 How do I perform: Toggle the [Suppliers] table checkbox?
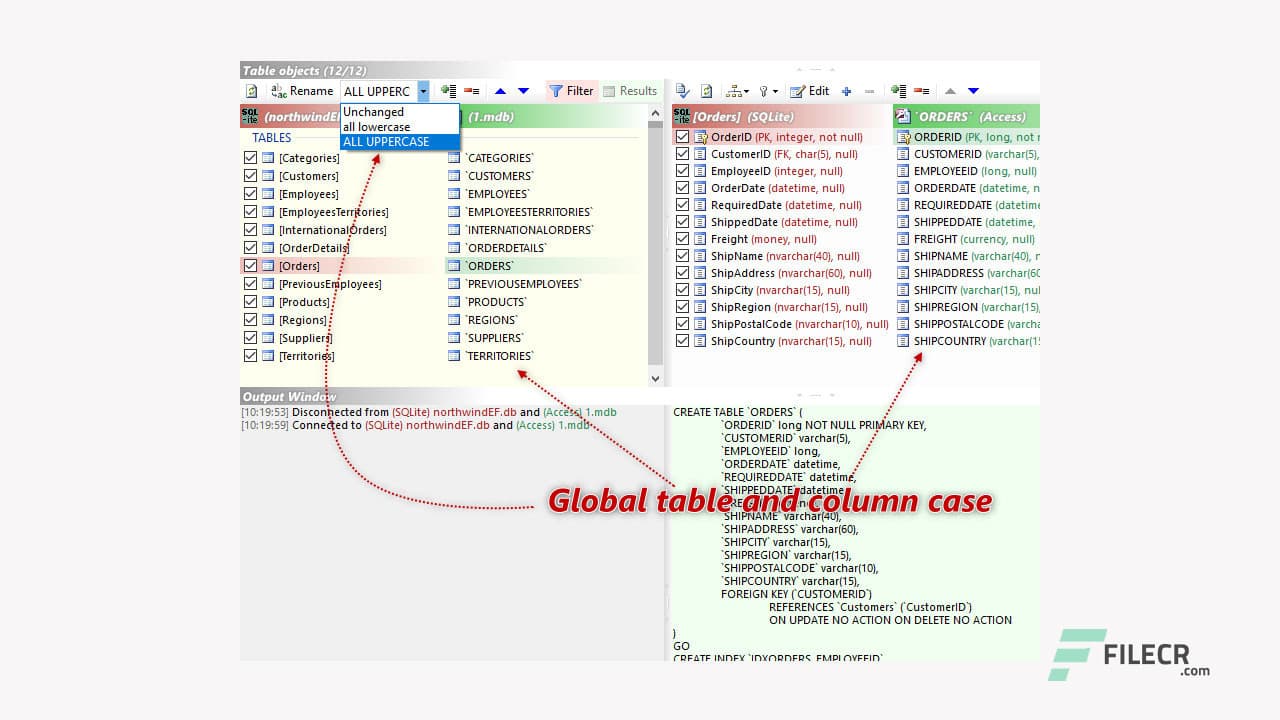pos(251,338)
